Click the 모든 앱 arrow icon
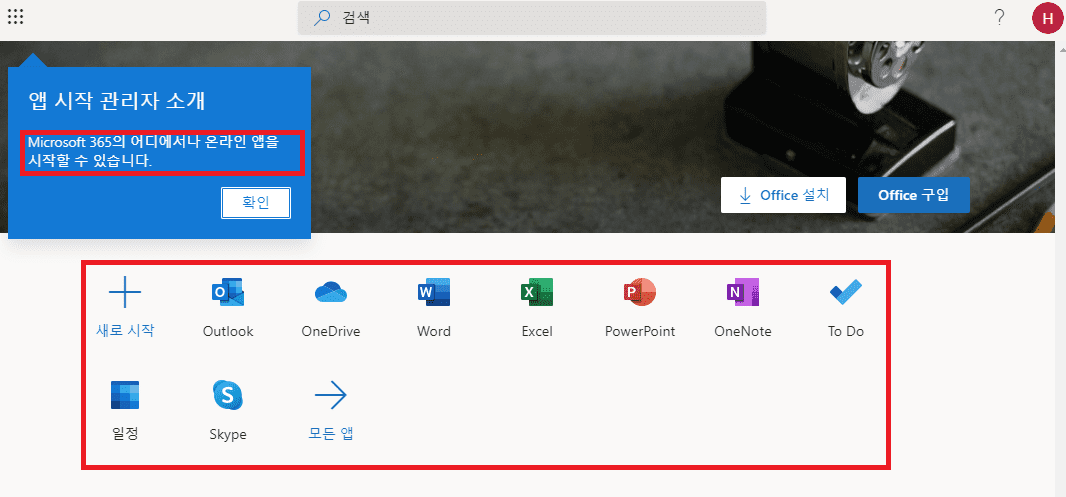Image resolution: width=1066 pixels, height=497 pixels. coord(331,395)
